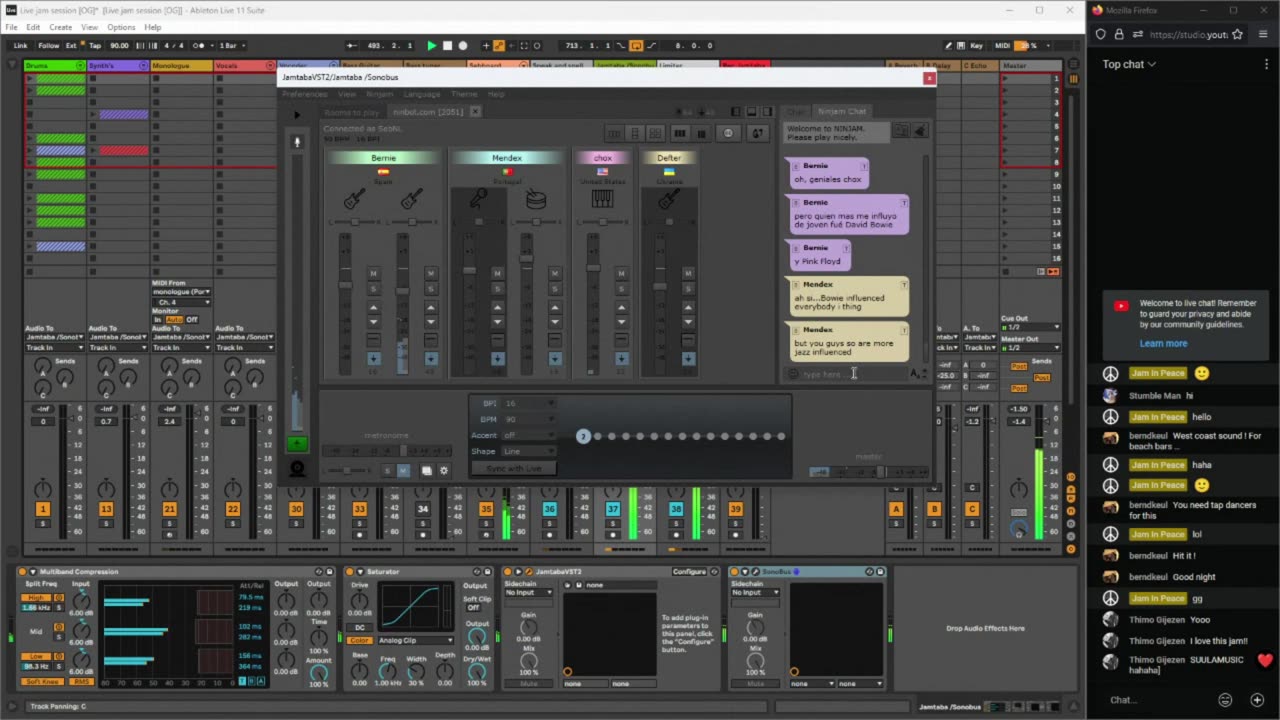The image size is (1280, 720).
Task: Open JamtabaVST2 Sidechain No Input dropdown
Action: point(528,592)
